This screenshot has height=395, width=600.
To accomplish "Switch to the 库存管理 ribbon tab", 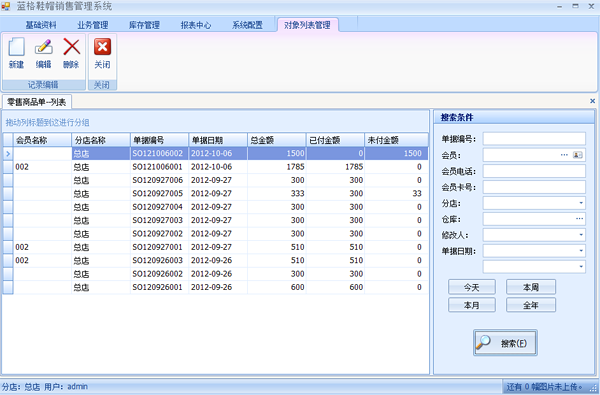I will pyautogui.click(x=144, y=25).
